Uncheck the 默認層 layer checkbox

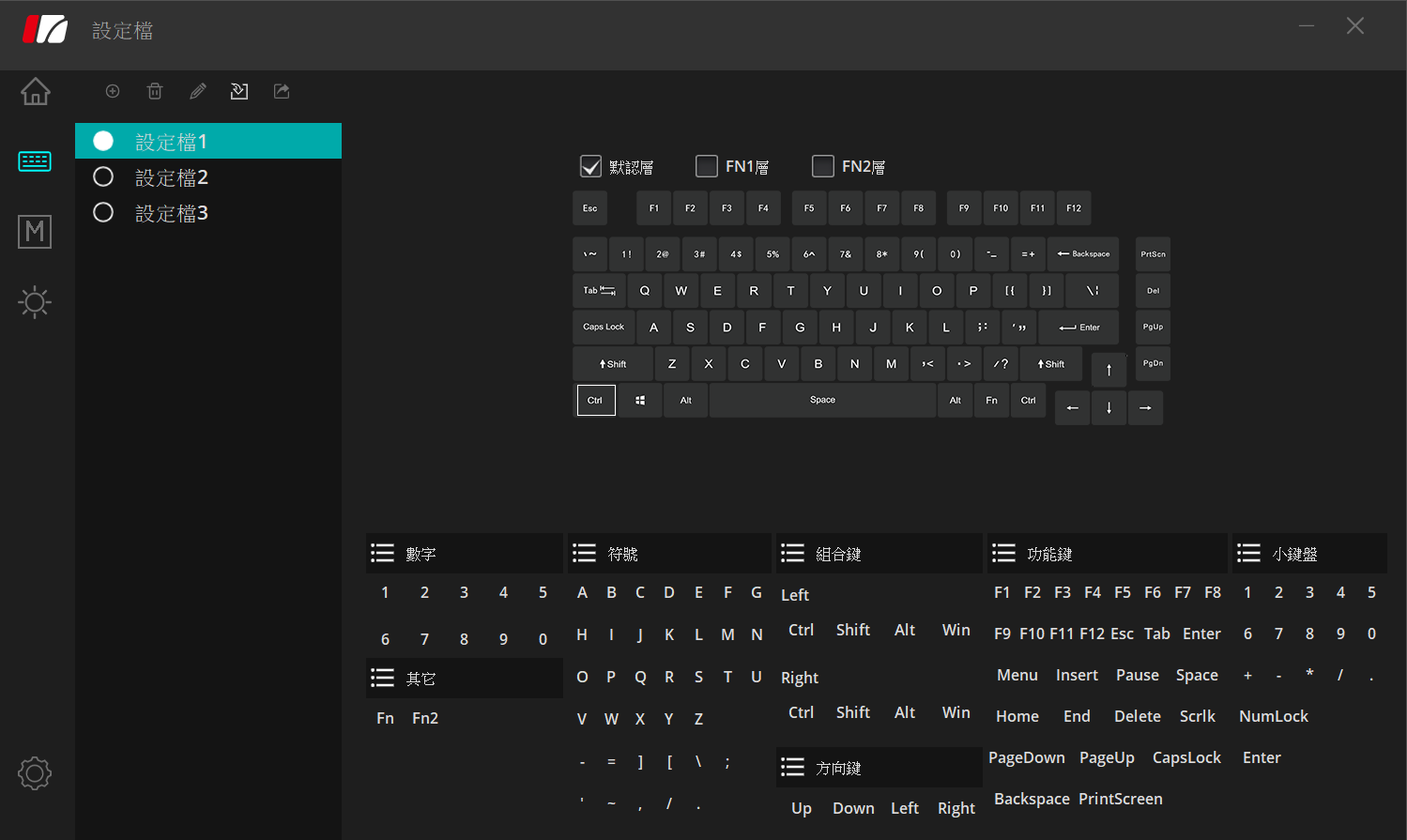pyautogui.click(x=590, y=166)
